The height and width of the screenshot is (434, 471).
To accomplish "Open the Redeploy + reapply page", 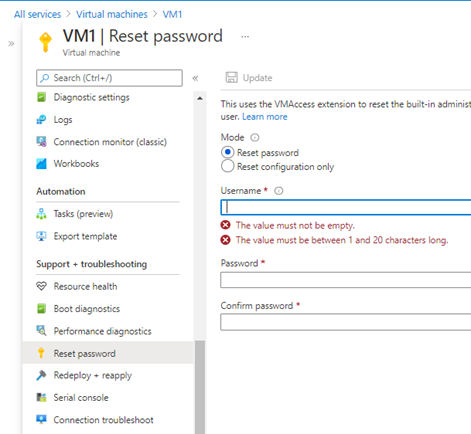I will [x=93, y=376].
